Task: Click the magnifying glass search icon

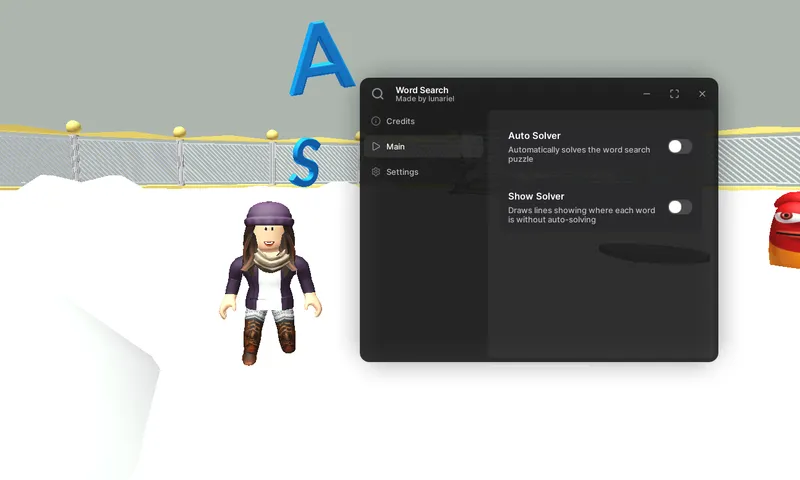Action: click(378, 94)
